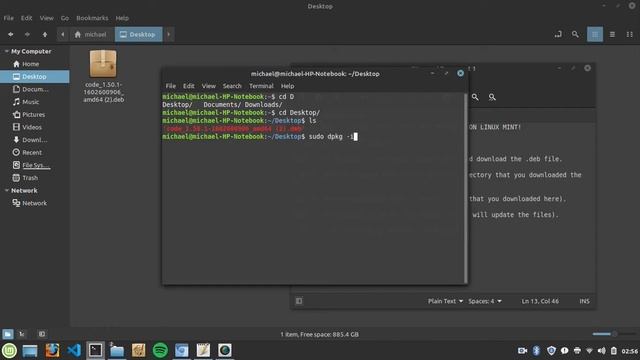
Task: Toggle the location entry in Nemo toolbar
Action: (558, 35)
